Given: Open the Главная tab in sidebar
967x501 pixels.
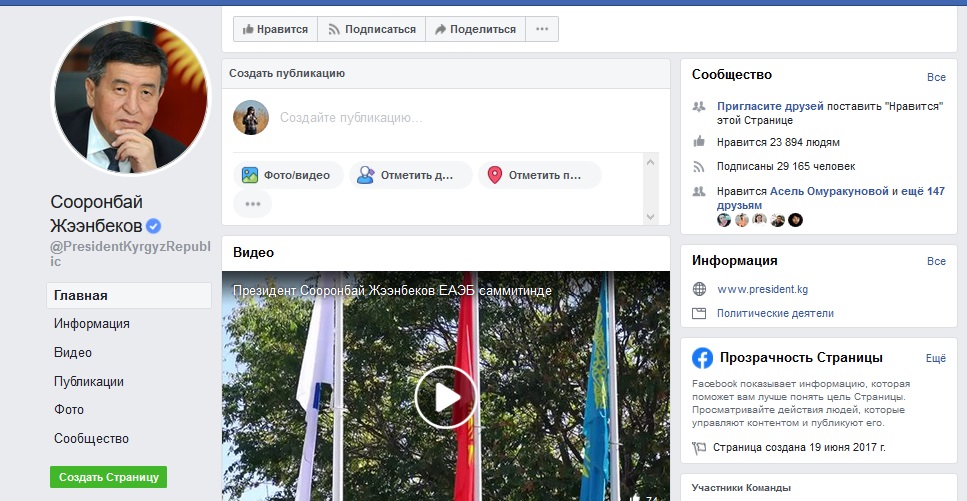Looking at the screenshot, I should pos(129,296).
